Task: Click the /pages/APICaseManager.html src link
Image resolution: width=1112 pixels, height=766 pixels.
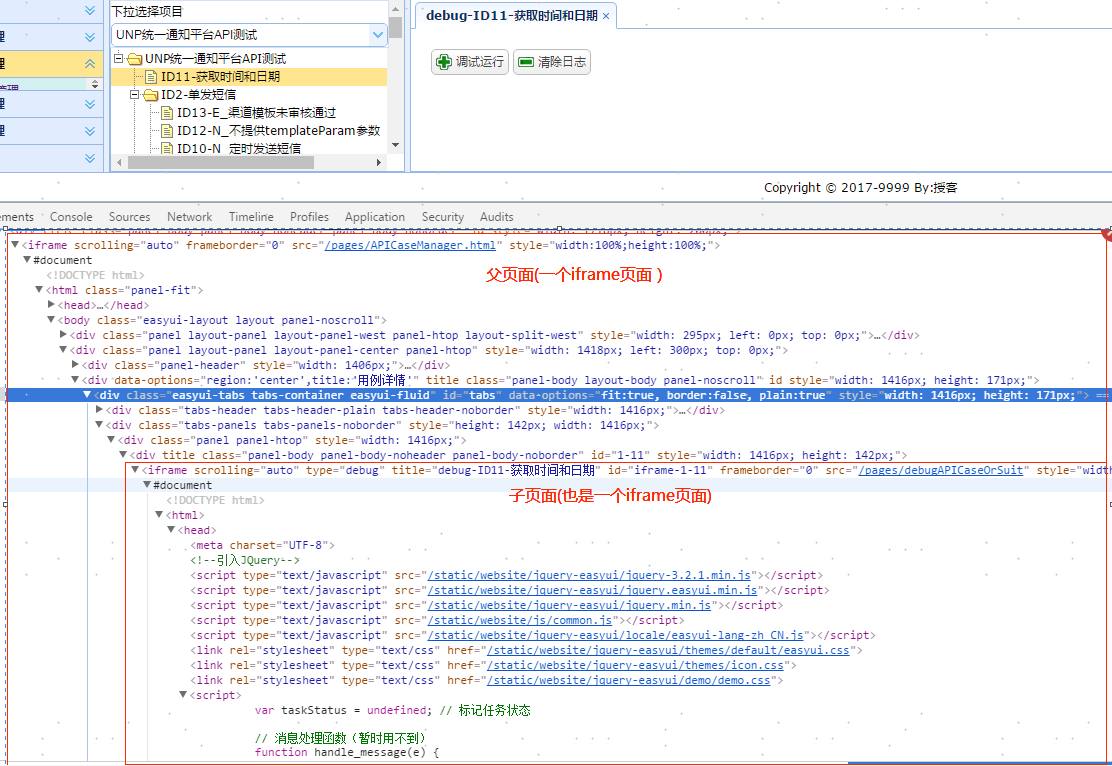Action: (x=409, y=245)
